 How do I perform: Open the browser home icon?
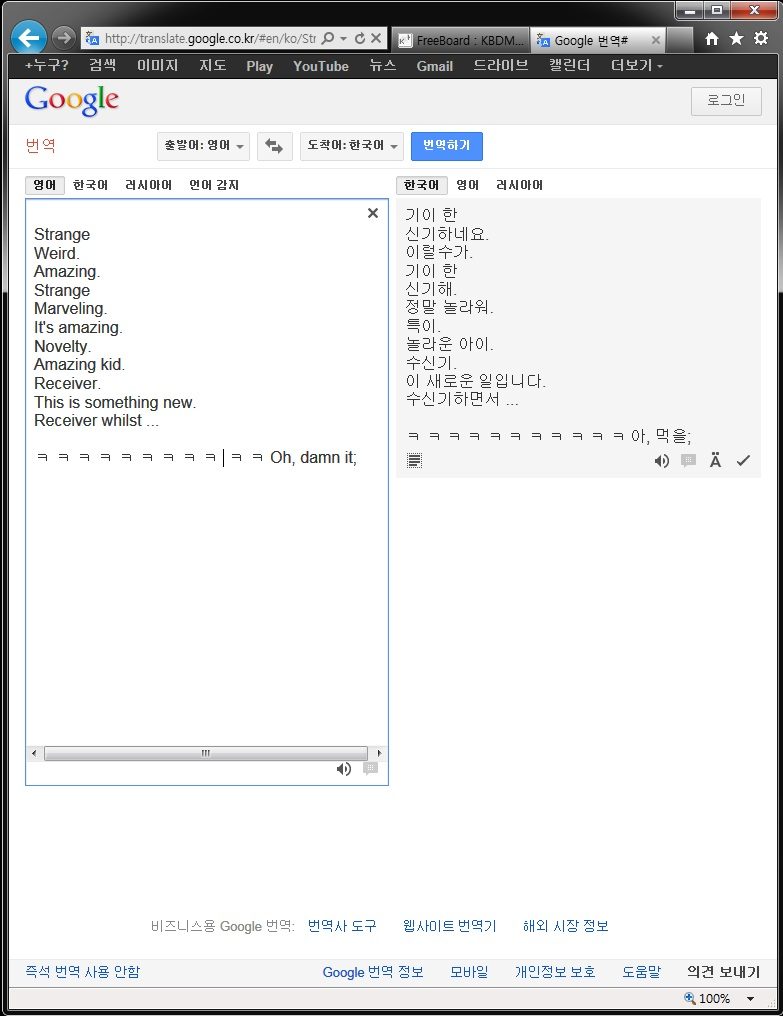[x=712, y=39]
